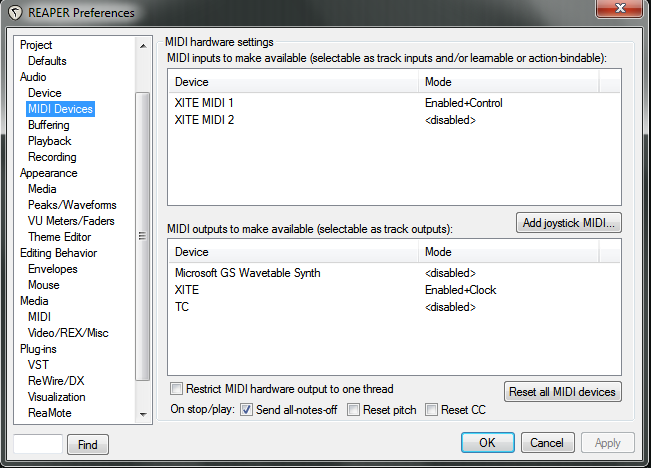Viewport: 651px width, 468px height.
Task: Open the Defaults preferences page
Action: click(47, 61)
